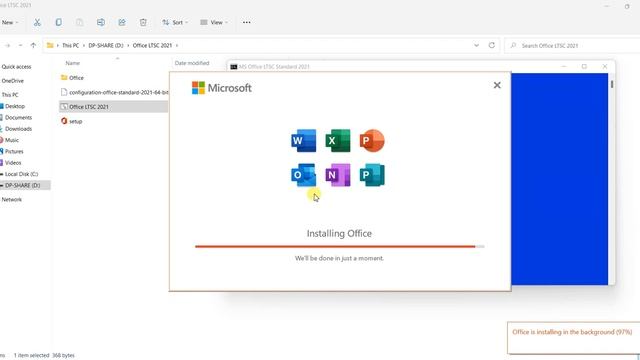640x360 pixels.
Task: Click the Cut scissors icon in toolbar
Action: 37,22
